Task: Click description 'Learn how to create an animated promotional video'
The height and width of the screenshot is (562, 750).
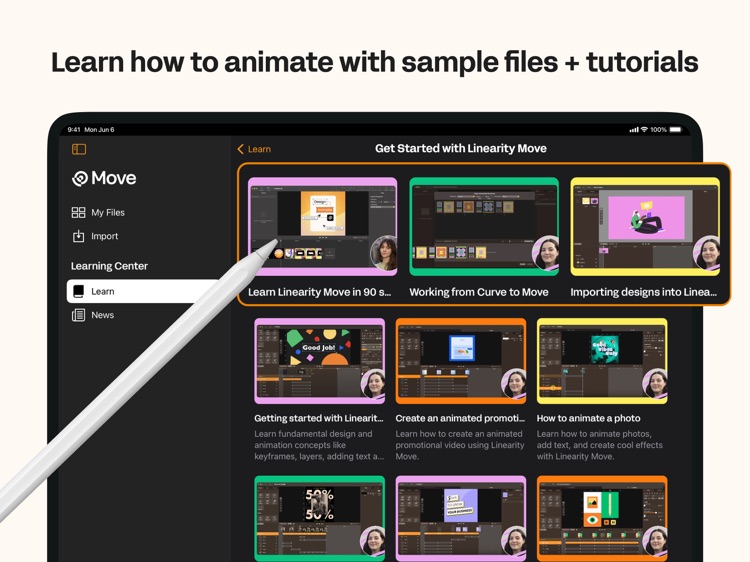Action: click(460, 445)
